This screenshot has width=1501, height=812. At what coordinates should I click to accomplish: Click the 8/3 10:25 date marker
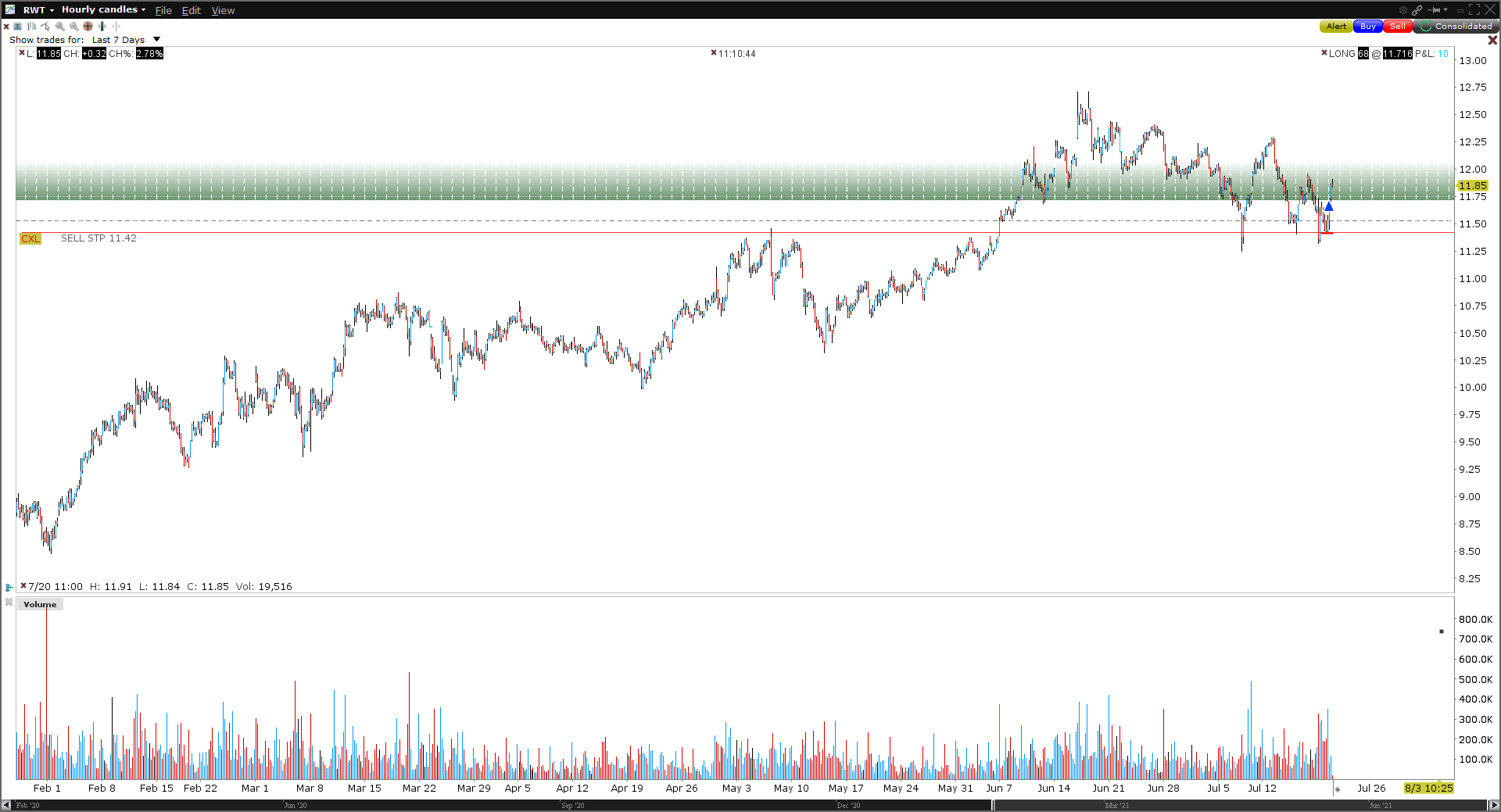click(1428, 789)
